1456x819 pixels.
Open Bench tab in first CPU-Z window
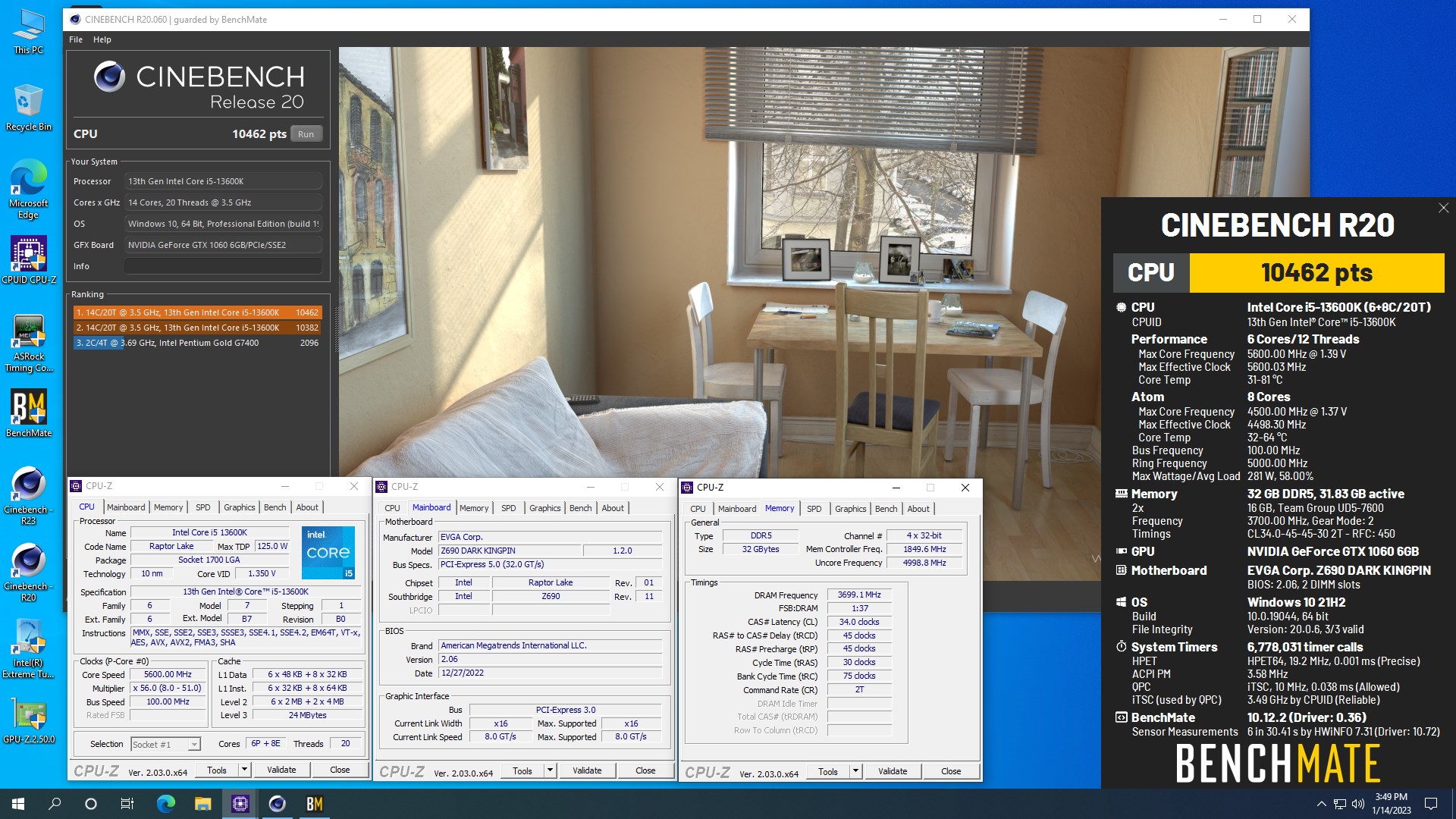coord(275,507)
